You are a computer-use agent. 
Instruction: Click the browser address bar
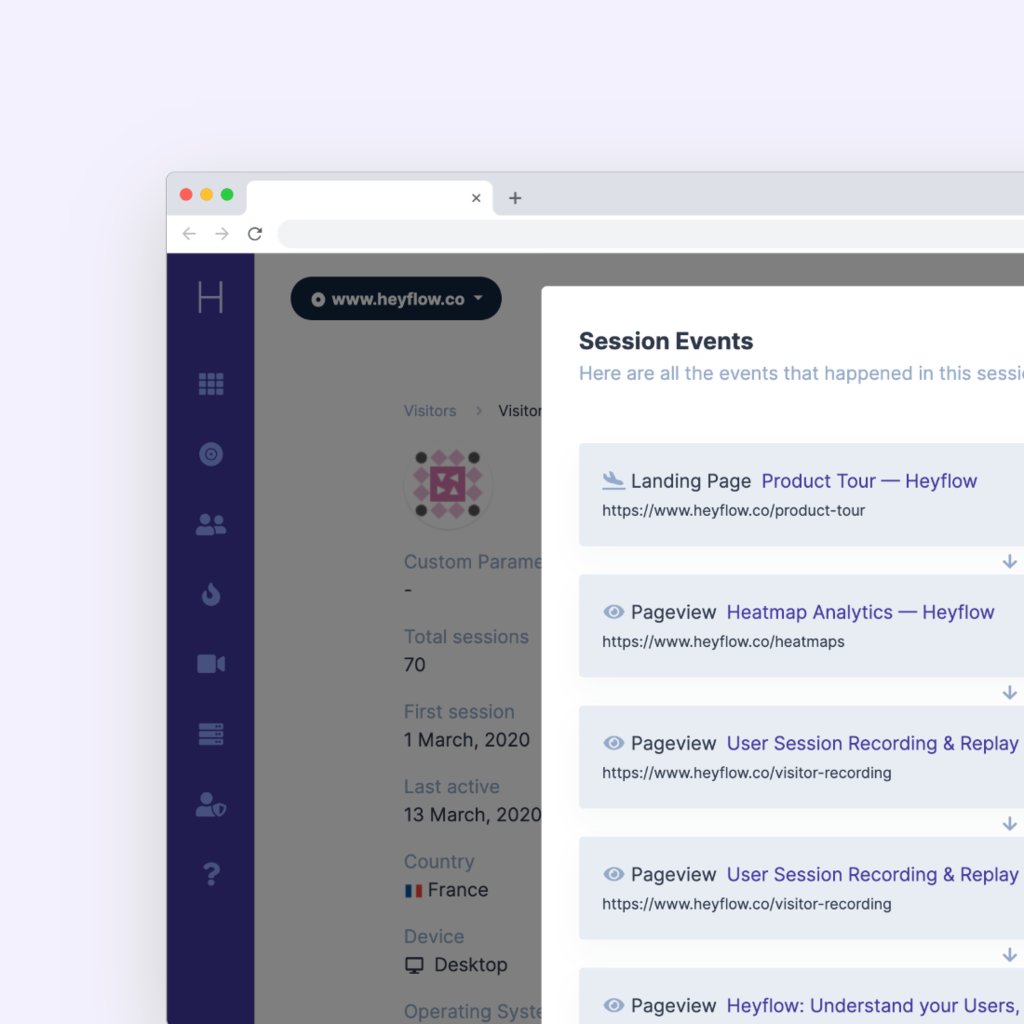point(650,234)
